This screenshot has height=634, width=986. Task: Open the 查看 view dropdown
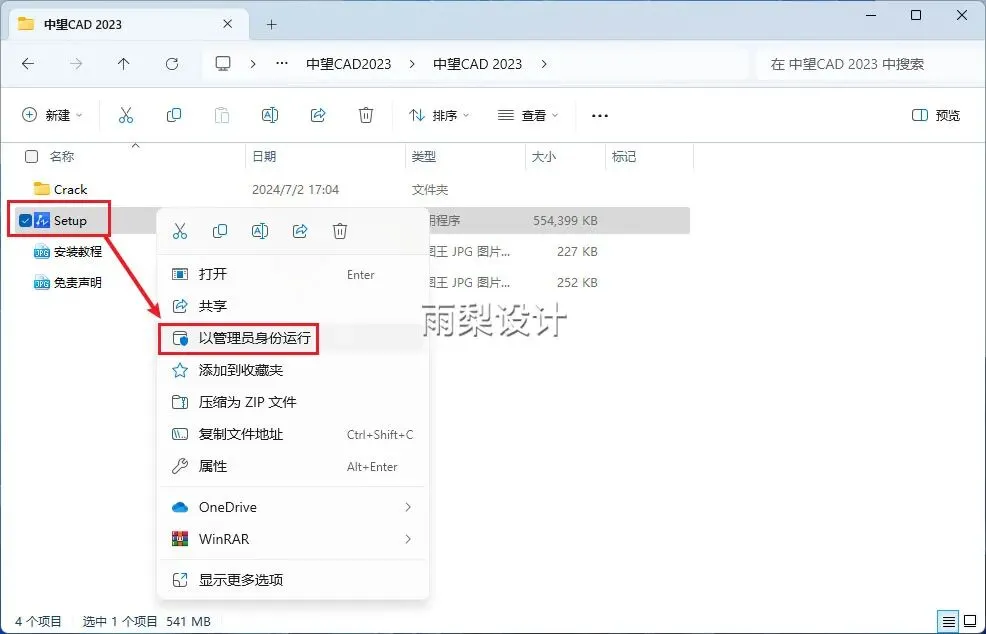pyautogui.click(x=528, y=115)
